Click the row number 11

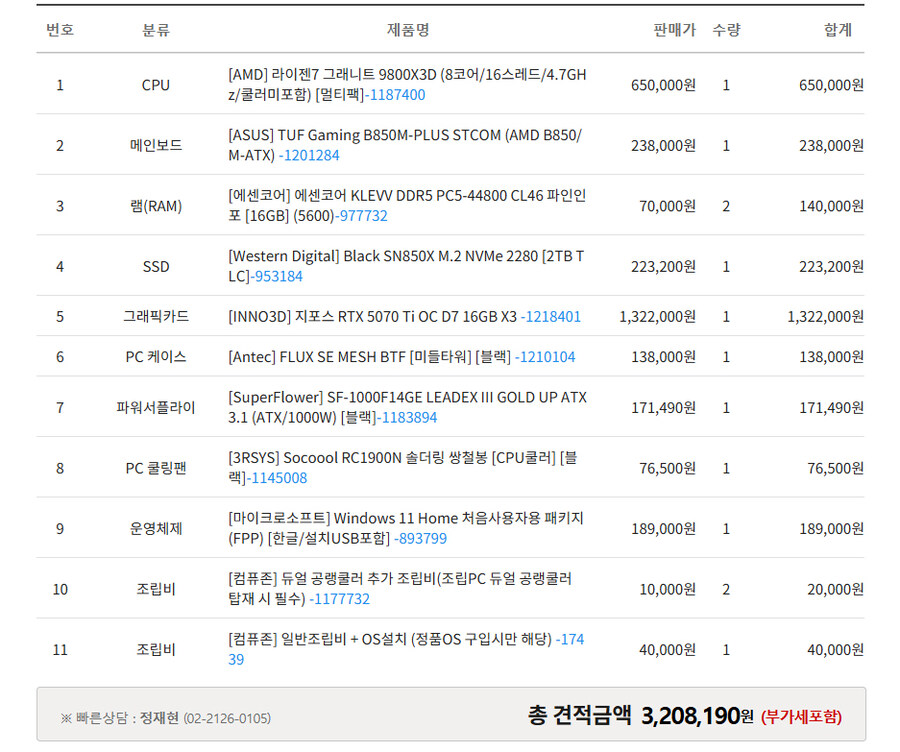[60, 650]
